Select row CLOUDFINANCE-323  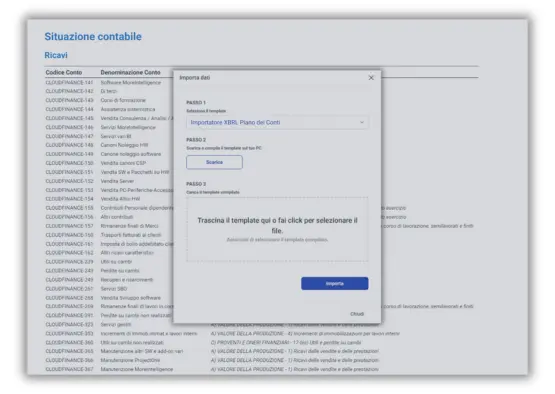69,325
